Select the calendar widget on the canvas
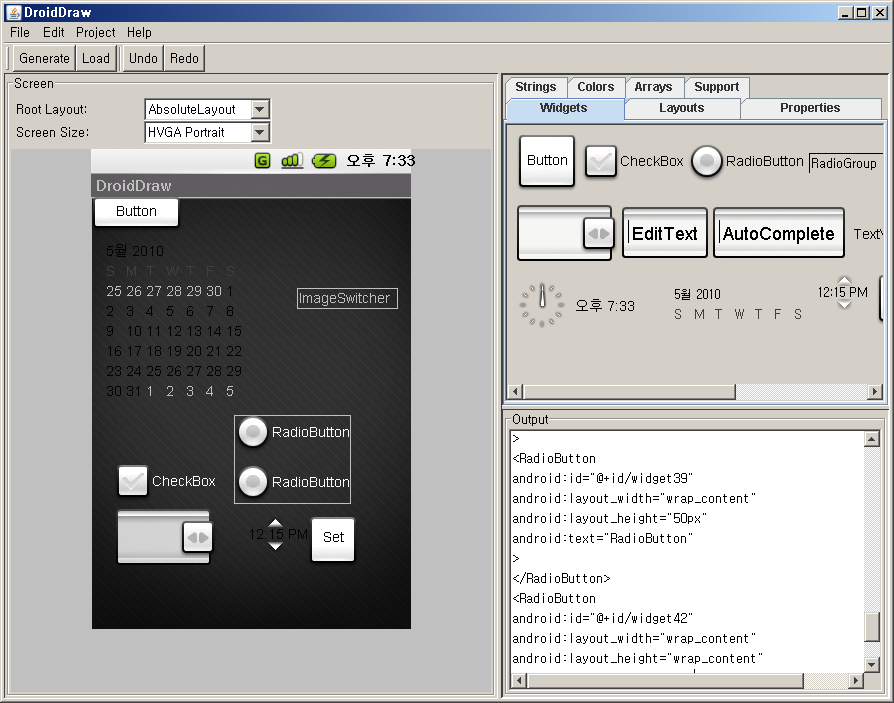This screenshot has width=894, height=703. (174, 321)
